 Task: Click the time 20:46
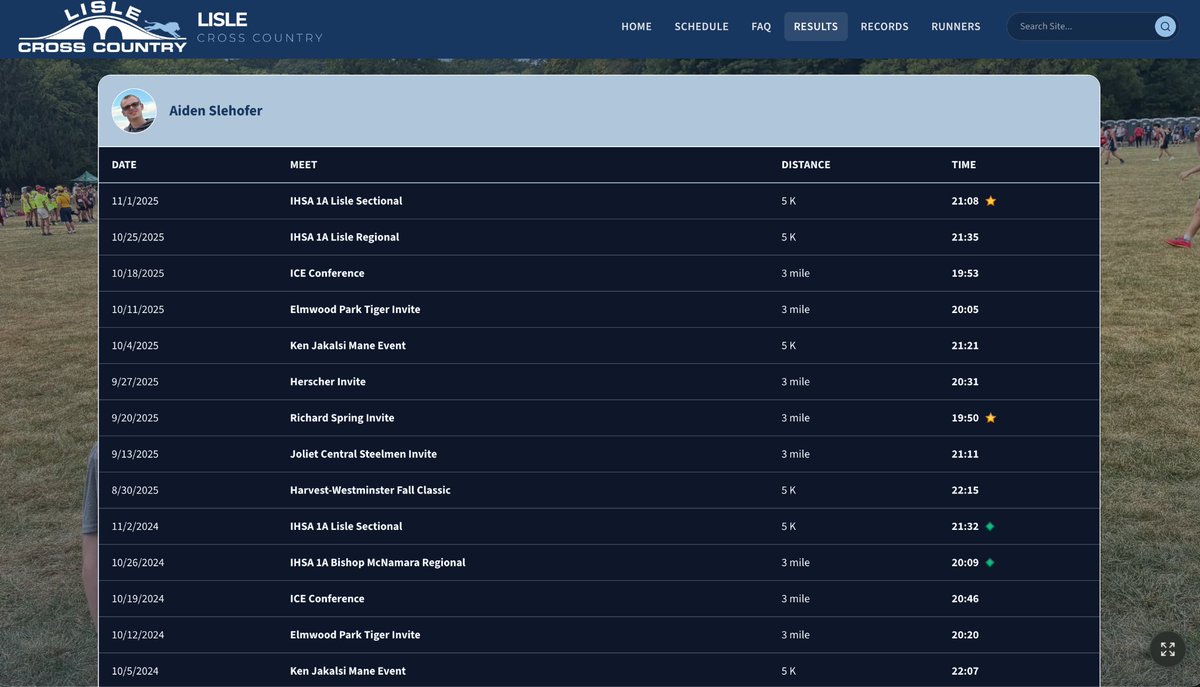(965, 599)
